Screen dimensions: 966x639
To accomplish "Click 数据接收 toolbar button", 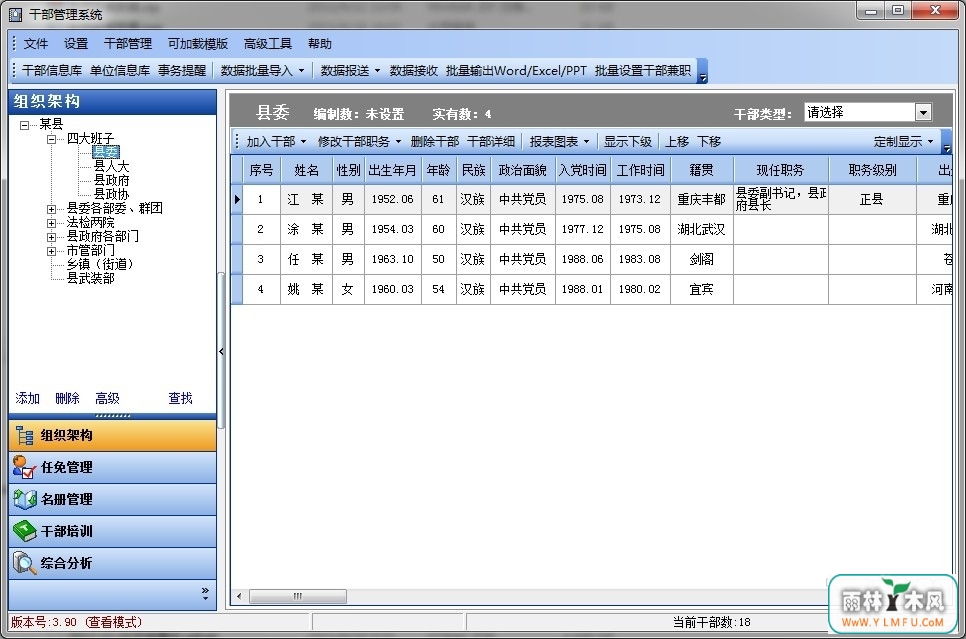I will tap(414, 71).
